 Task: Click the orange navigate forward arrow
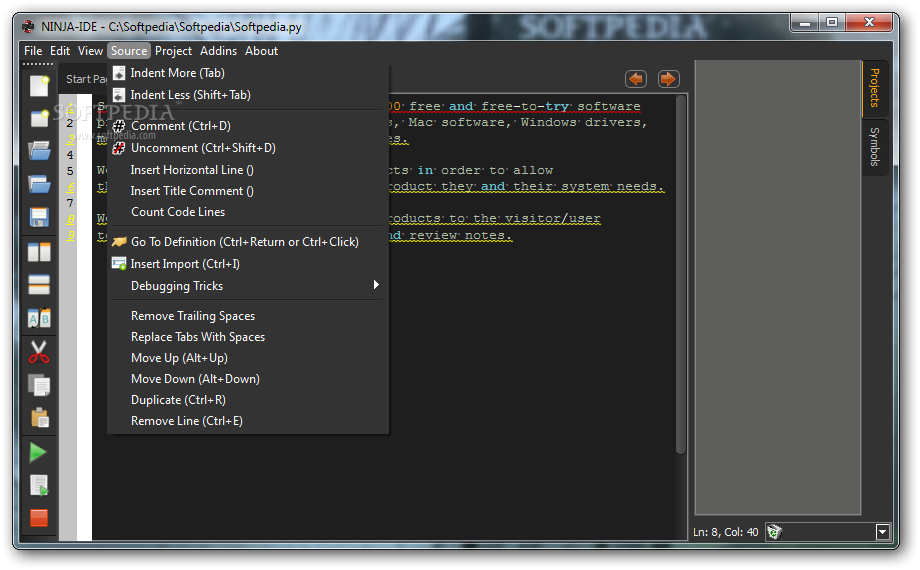coord(668,79)
